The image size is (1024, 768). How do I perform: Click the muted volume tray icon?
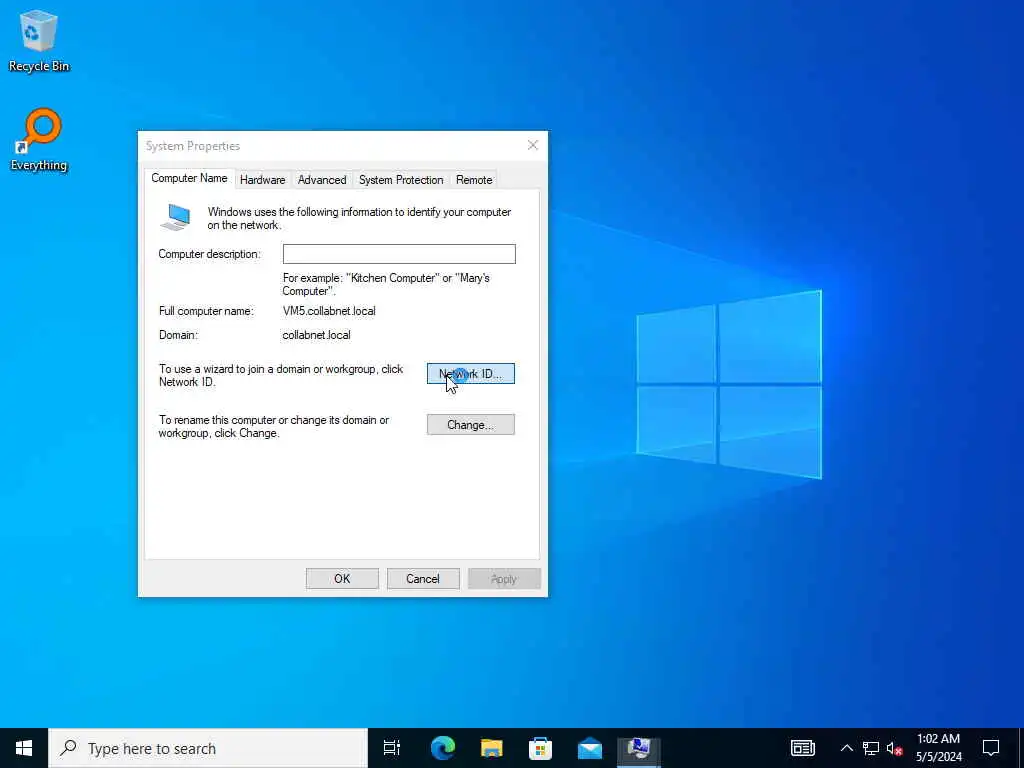(894, 748)
